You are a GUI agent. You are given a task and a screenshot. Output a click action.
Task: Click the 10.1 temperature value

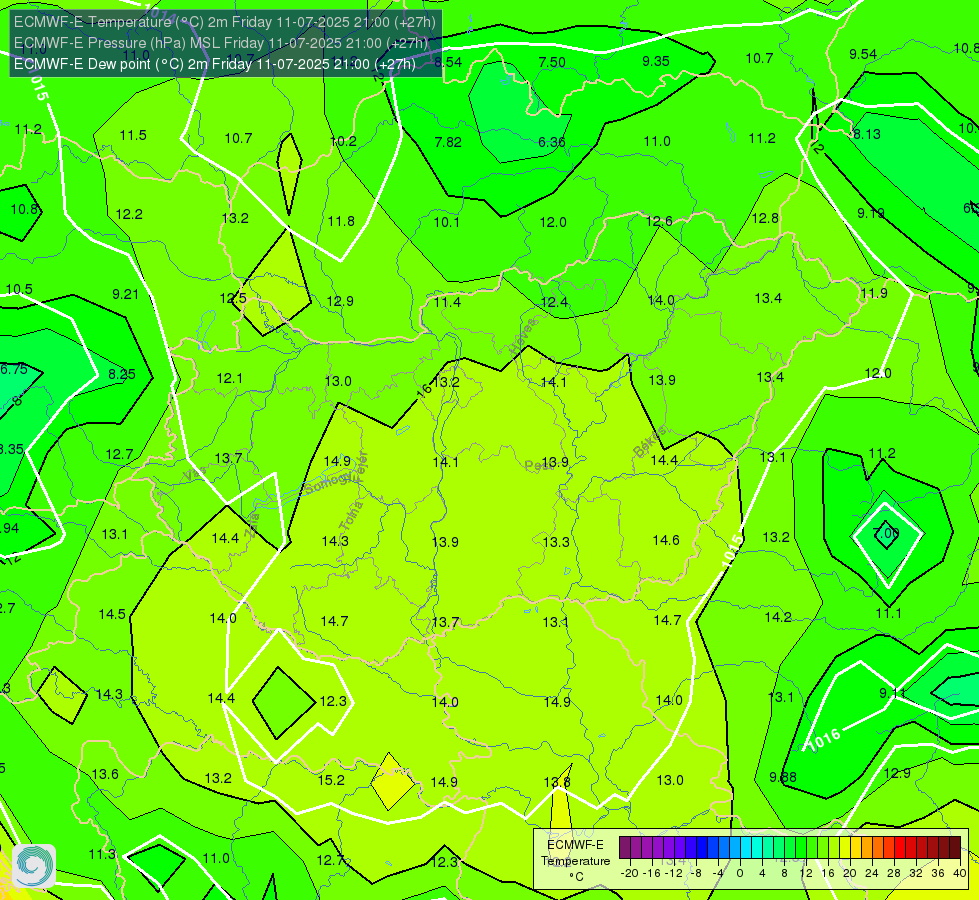click(446, 222)
